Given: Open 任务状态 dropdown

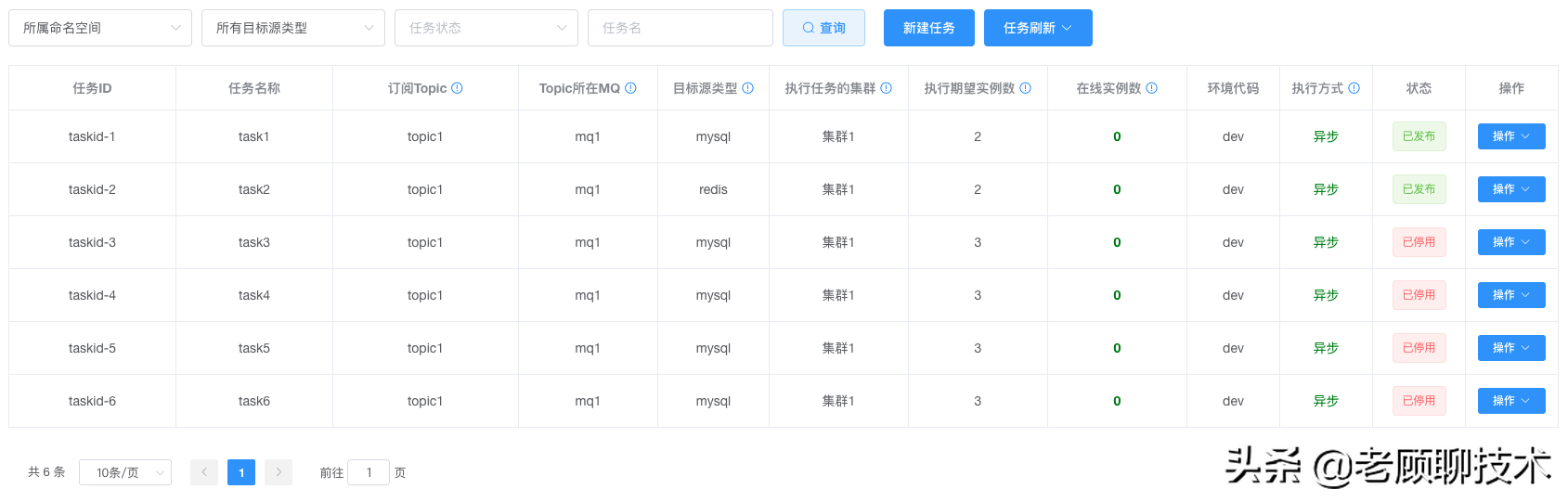Looking at the screenshot, I should coord(486,28).
